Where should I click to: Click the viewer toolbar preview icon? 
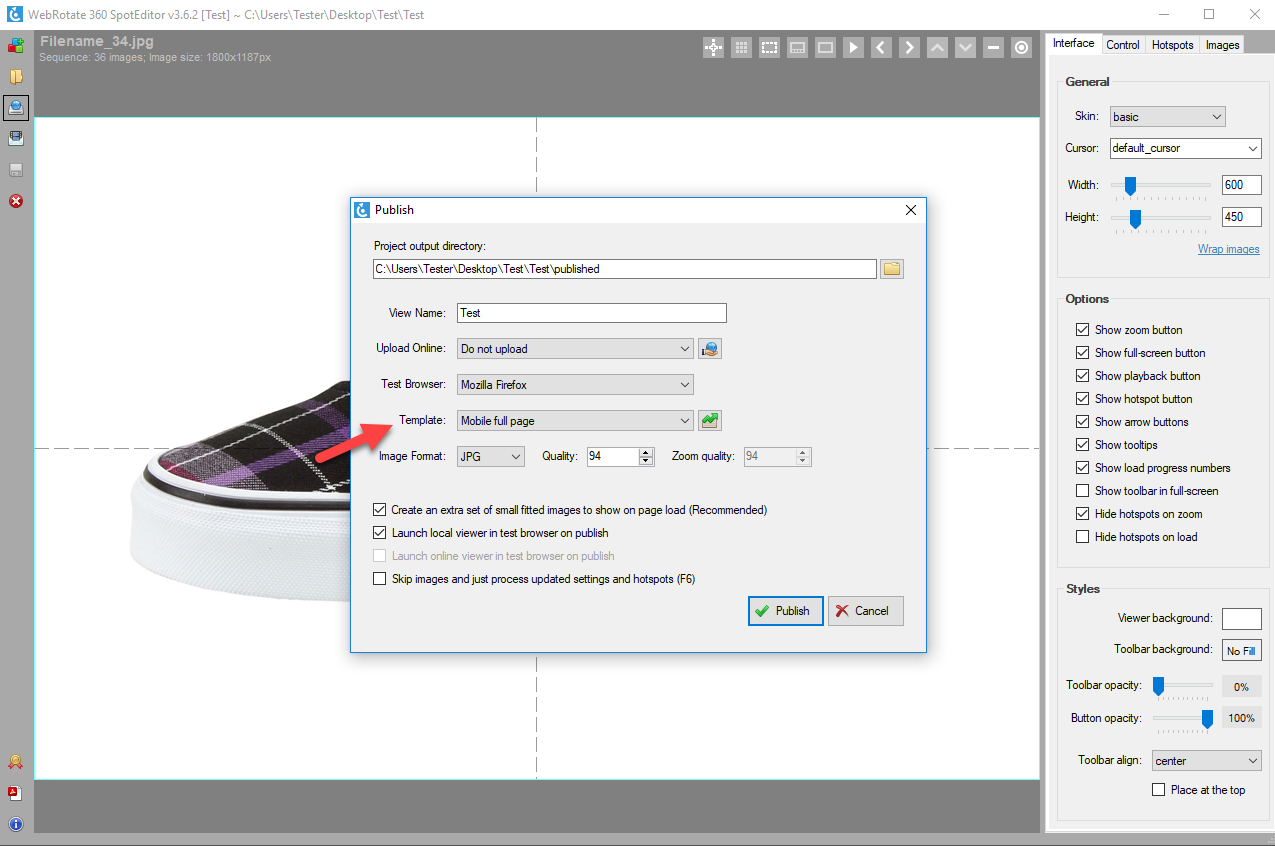tap(797, 47)
